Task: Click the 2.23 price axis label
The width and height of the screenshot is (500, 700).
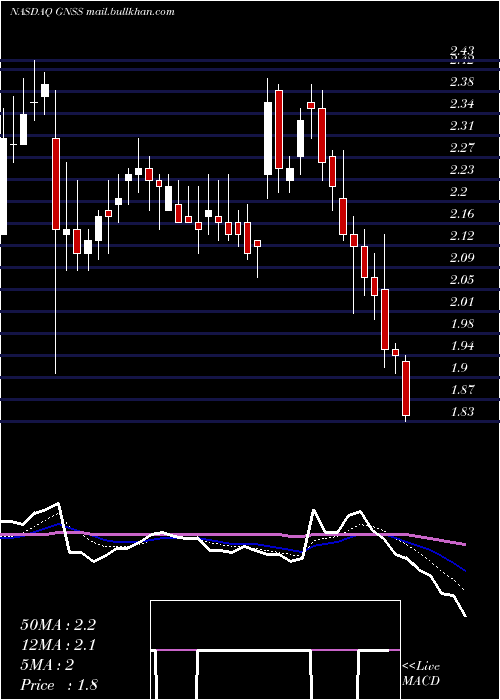Action: [x=462, y=170]
